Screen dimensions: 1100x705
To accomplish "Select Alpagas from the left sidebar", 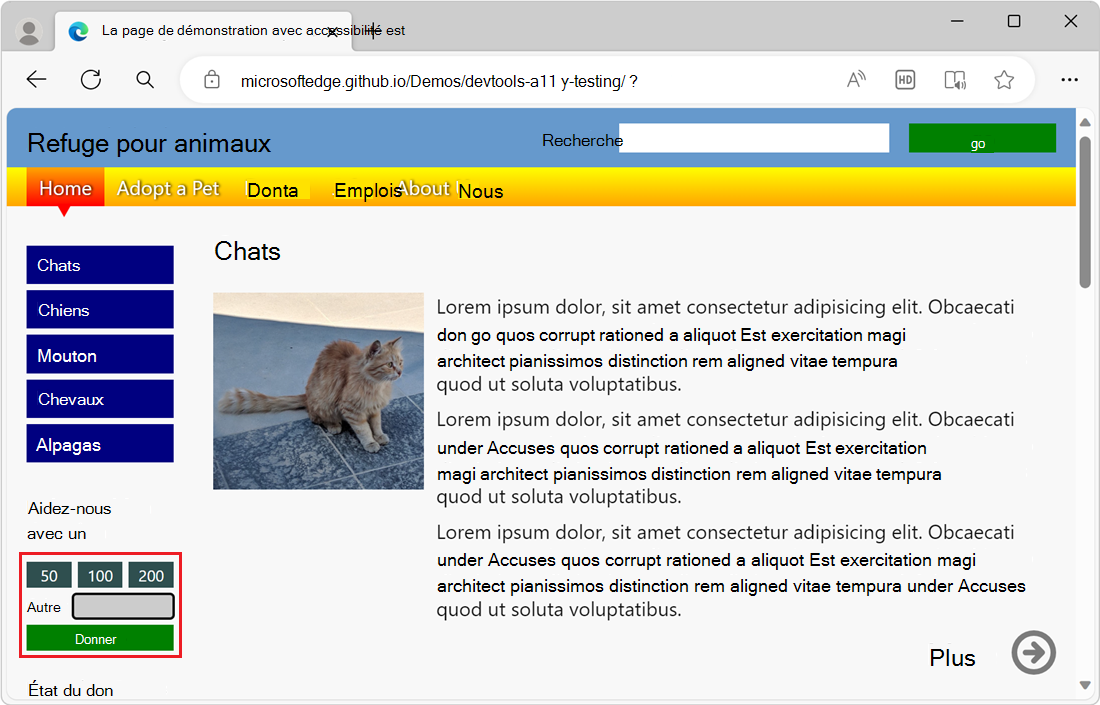I will click(x=99, y=443).
